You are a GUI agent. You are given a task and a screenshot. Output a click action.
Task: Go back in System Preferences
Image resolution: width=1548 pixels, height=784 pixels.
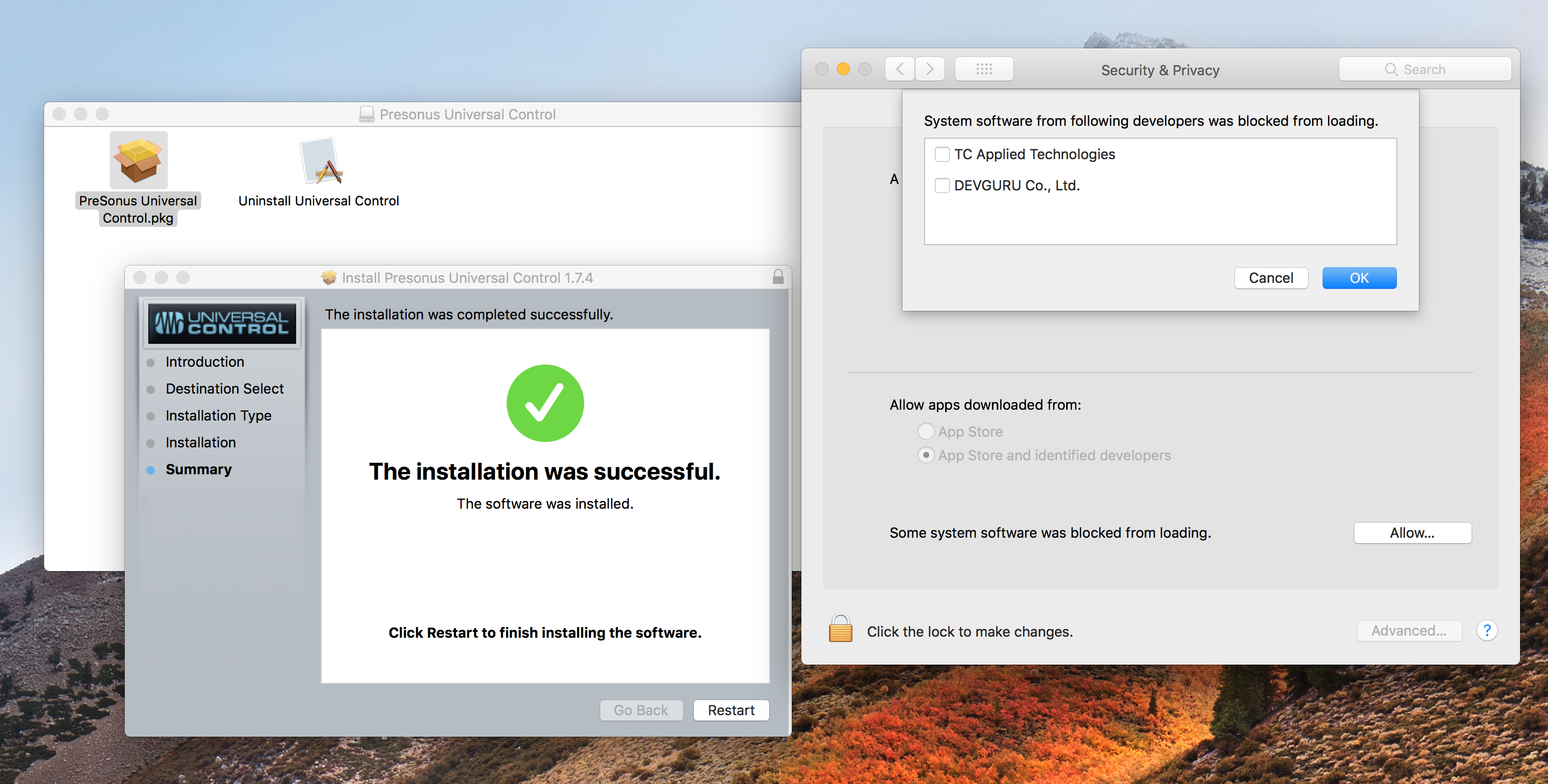[x=900, y=69]
